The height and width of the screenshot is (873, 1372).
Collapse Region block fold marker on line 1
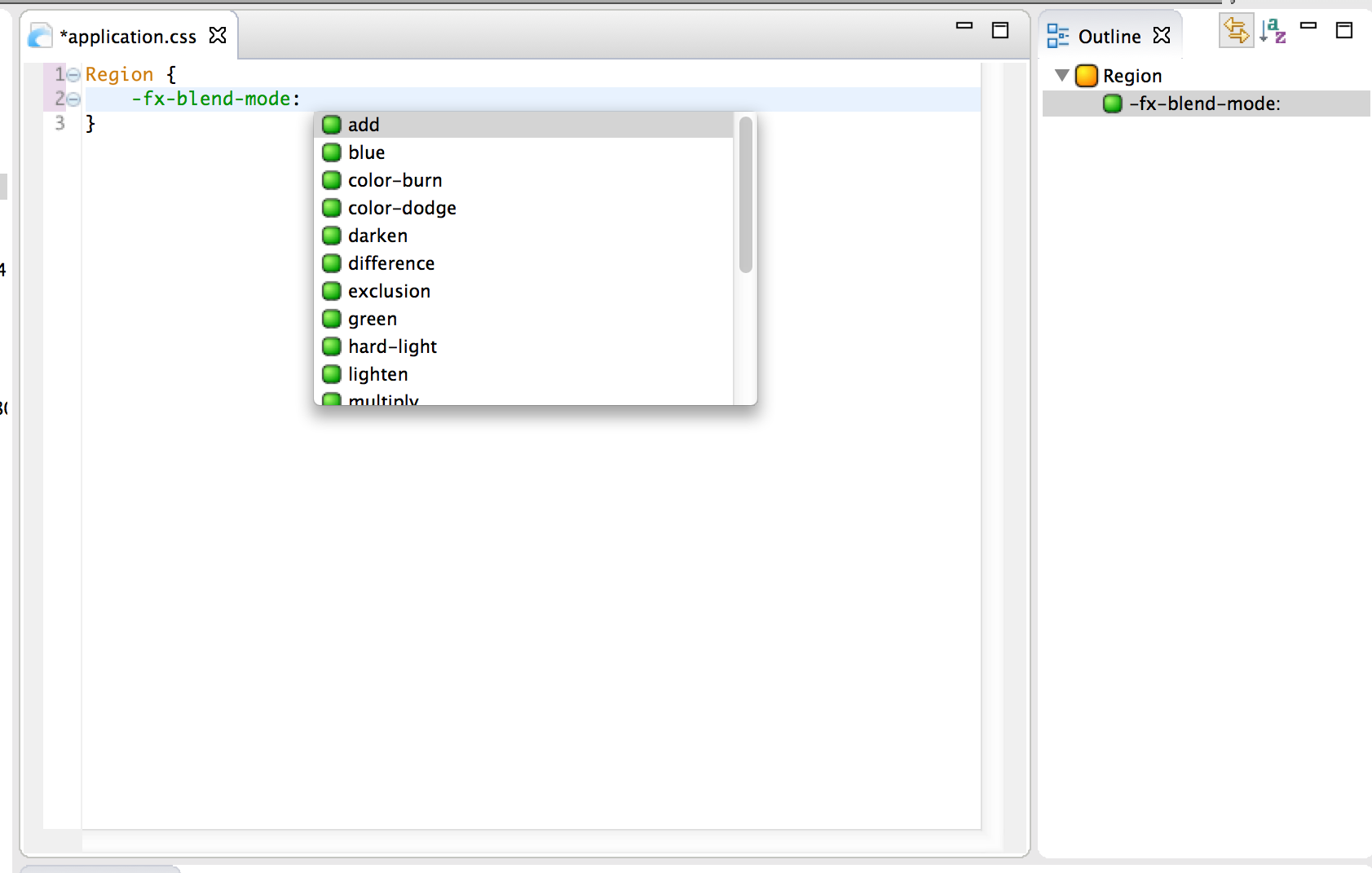tap(73, 75)
